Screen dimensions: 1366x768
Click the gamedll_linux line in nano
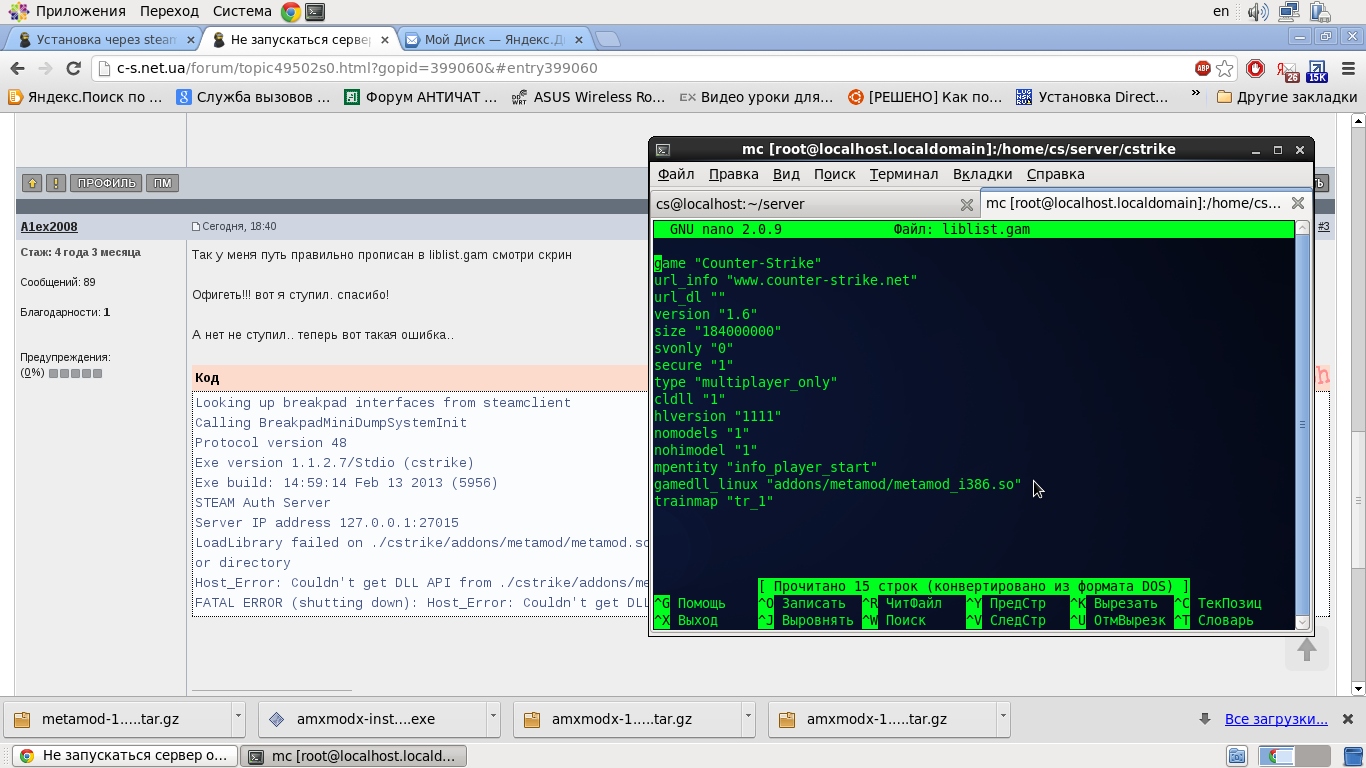point(838,484)
